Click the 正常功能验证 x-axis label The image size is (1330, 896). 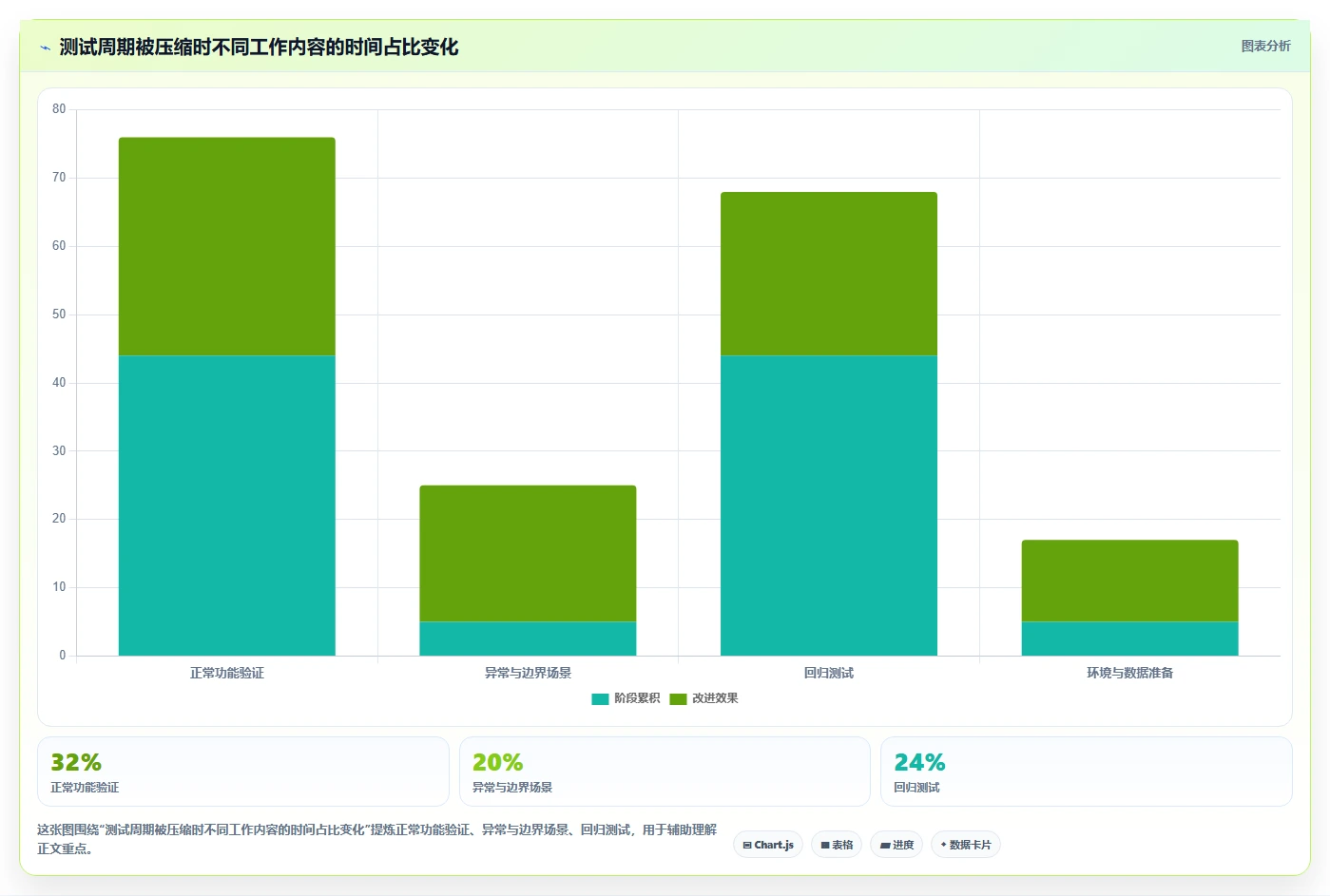point(226,673)
